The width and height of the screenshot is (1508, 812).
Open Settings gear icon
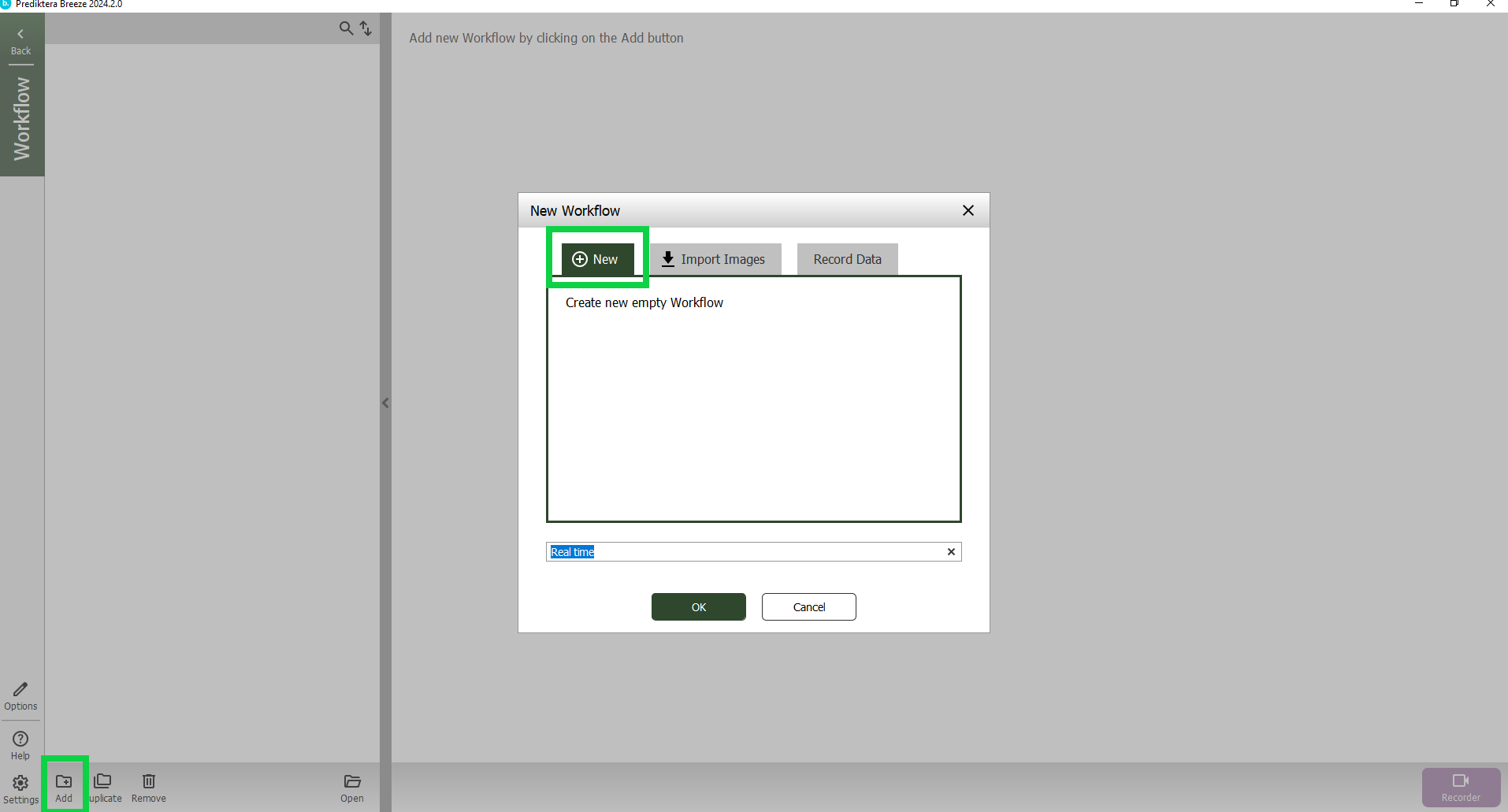click(x=20, y=783)
